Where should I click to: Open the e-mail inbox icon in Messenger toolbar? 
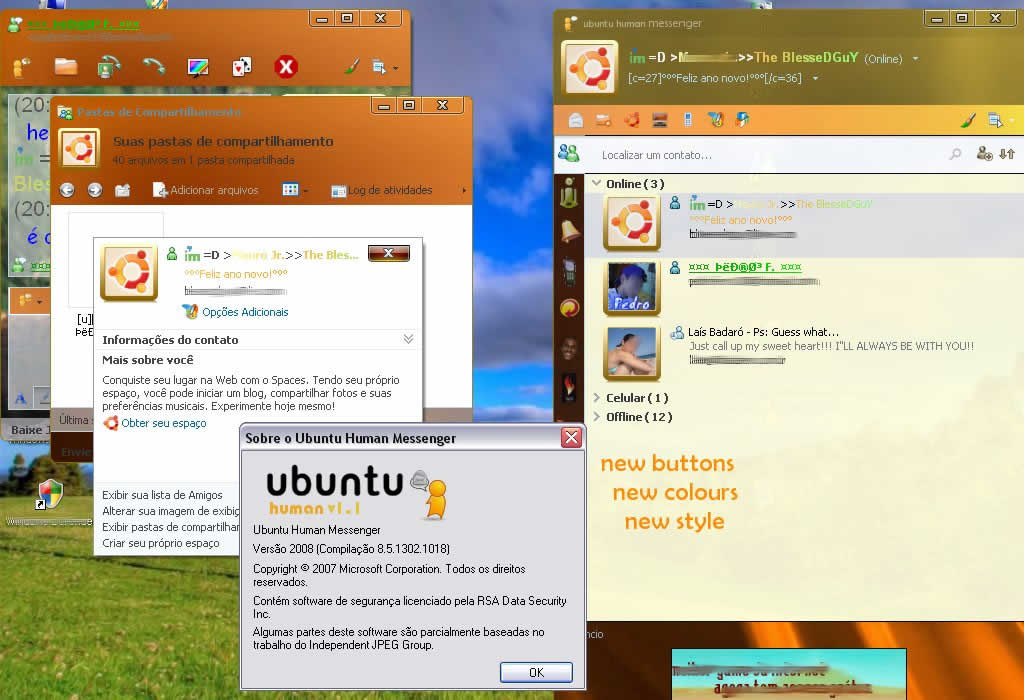click(x=576, y=120)
